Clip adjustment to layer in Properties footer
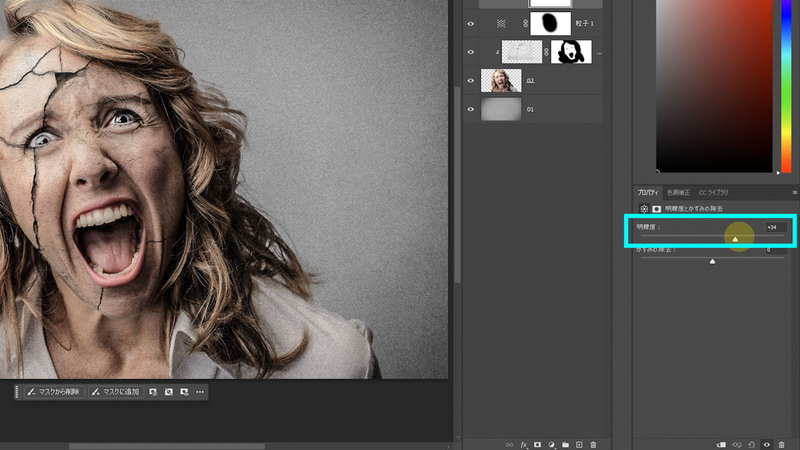Image resolution: width=800 pixels, height=450 pixels. click(721, 445)
